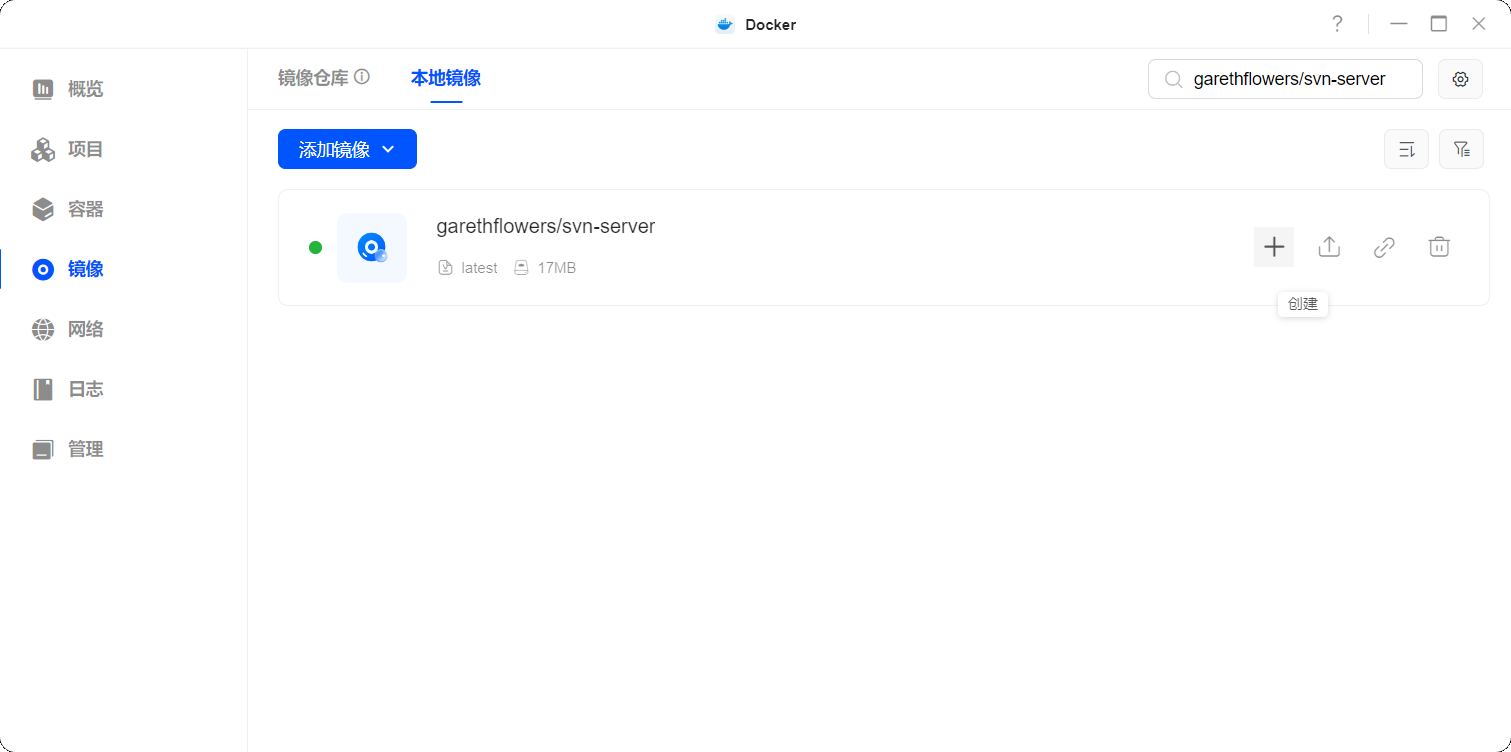Click the sort order icon
Screen dimensions: 1511x752
(x=1406, y=150)
